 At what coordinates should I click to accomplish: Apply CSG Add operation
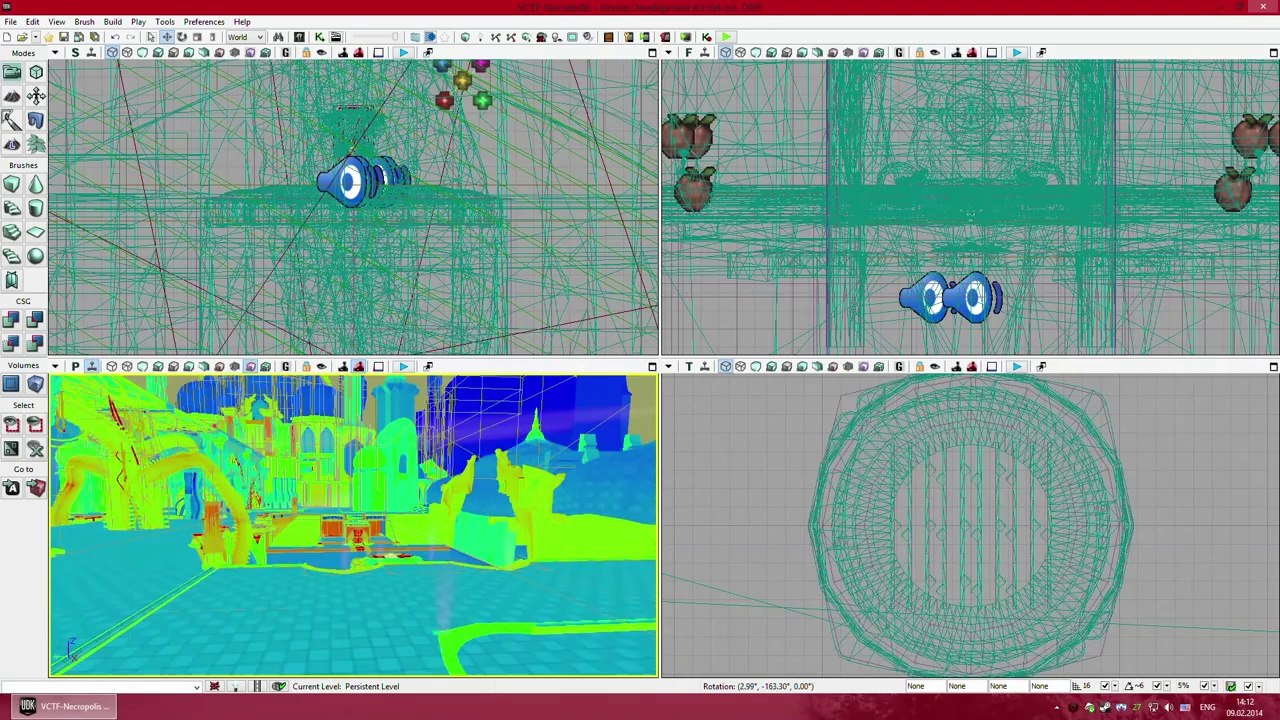tap(12, 320)
